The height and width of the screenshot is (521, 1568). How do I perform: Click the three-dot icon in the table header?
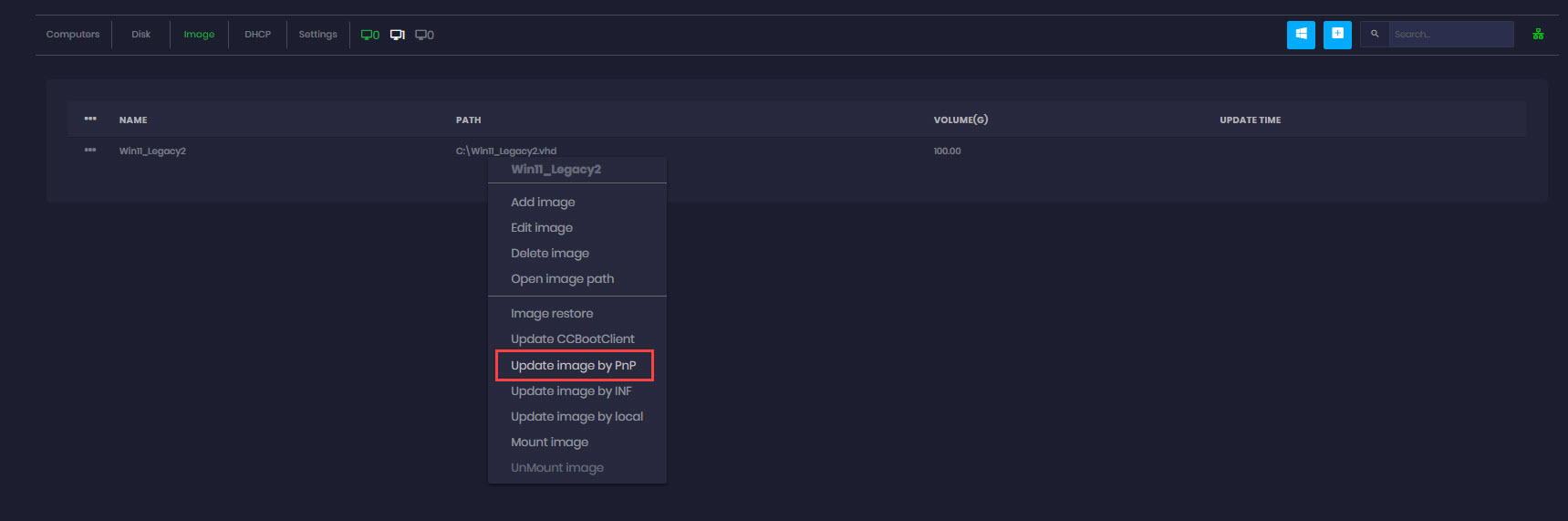(x=90, y=120)
